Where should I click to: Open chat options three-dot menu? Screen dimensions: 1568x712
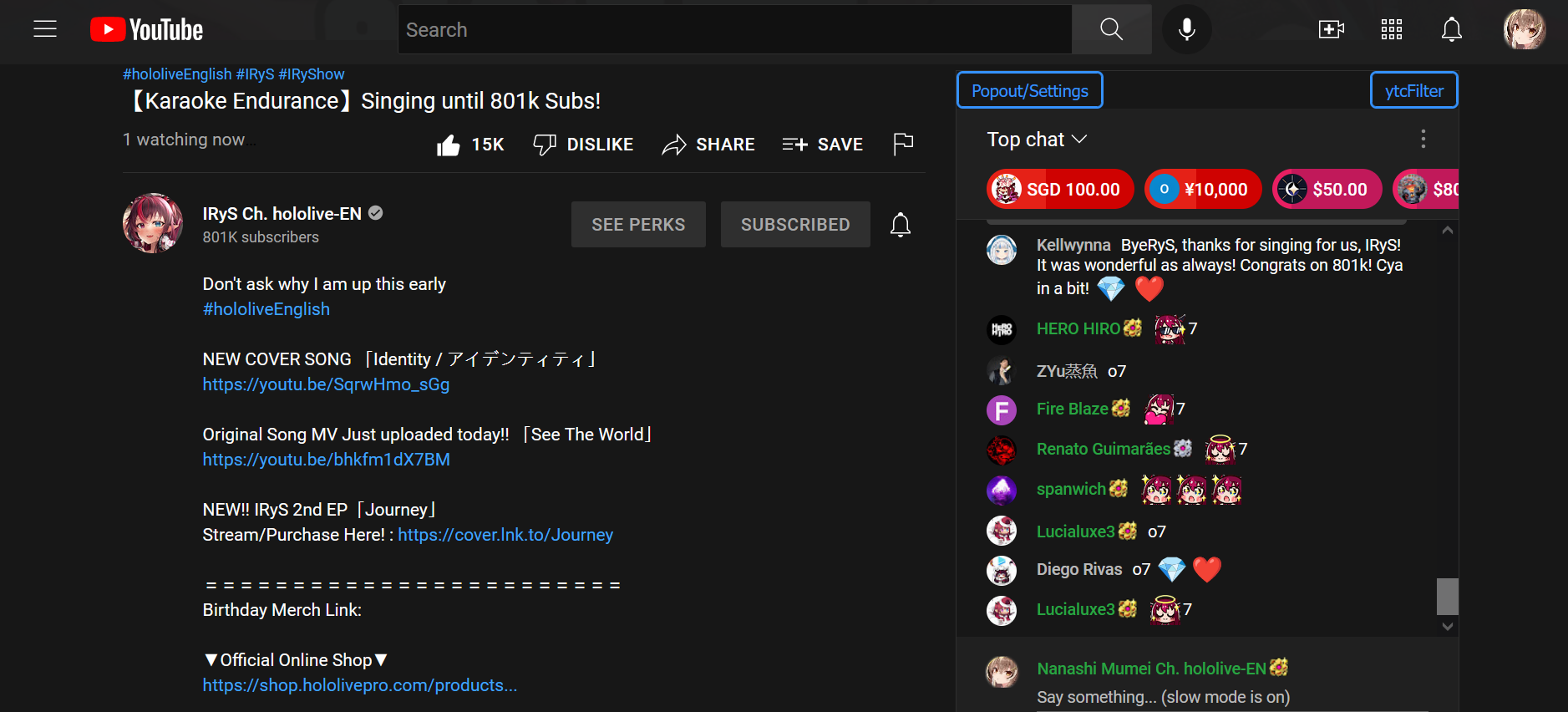[1423, 139]
